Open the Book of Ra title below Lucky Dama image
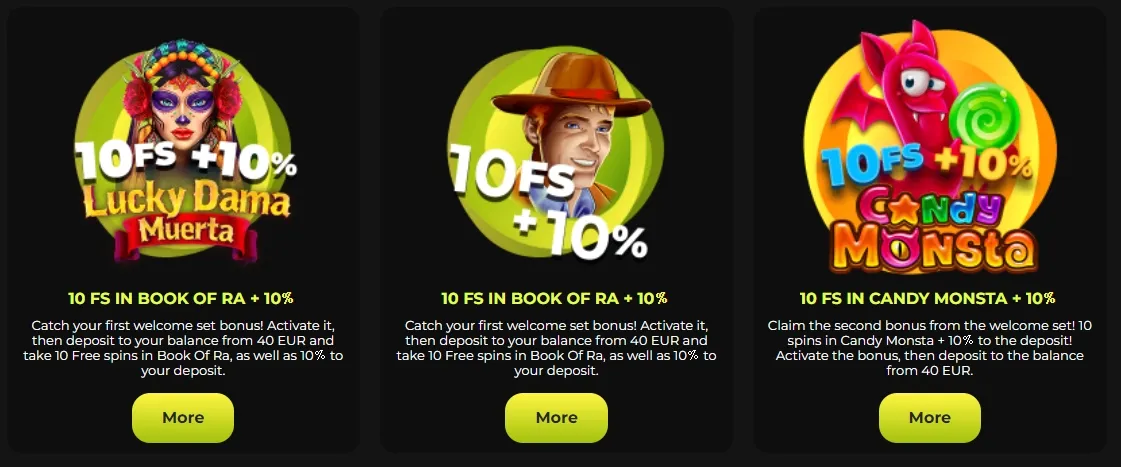The image size is (1121, 467). coord(181,298)
